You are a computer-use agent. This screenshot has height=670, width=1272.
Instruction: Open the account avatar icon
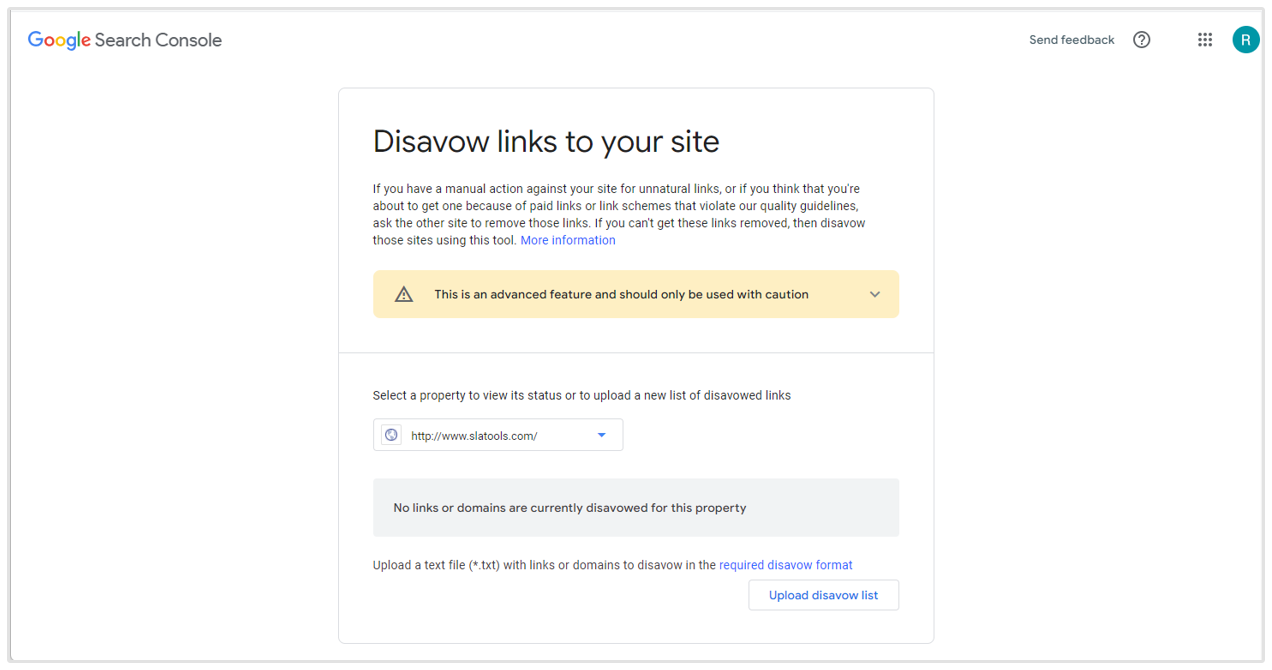click(1245, 39)
